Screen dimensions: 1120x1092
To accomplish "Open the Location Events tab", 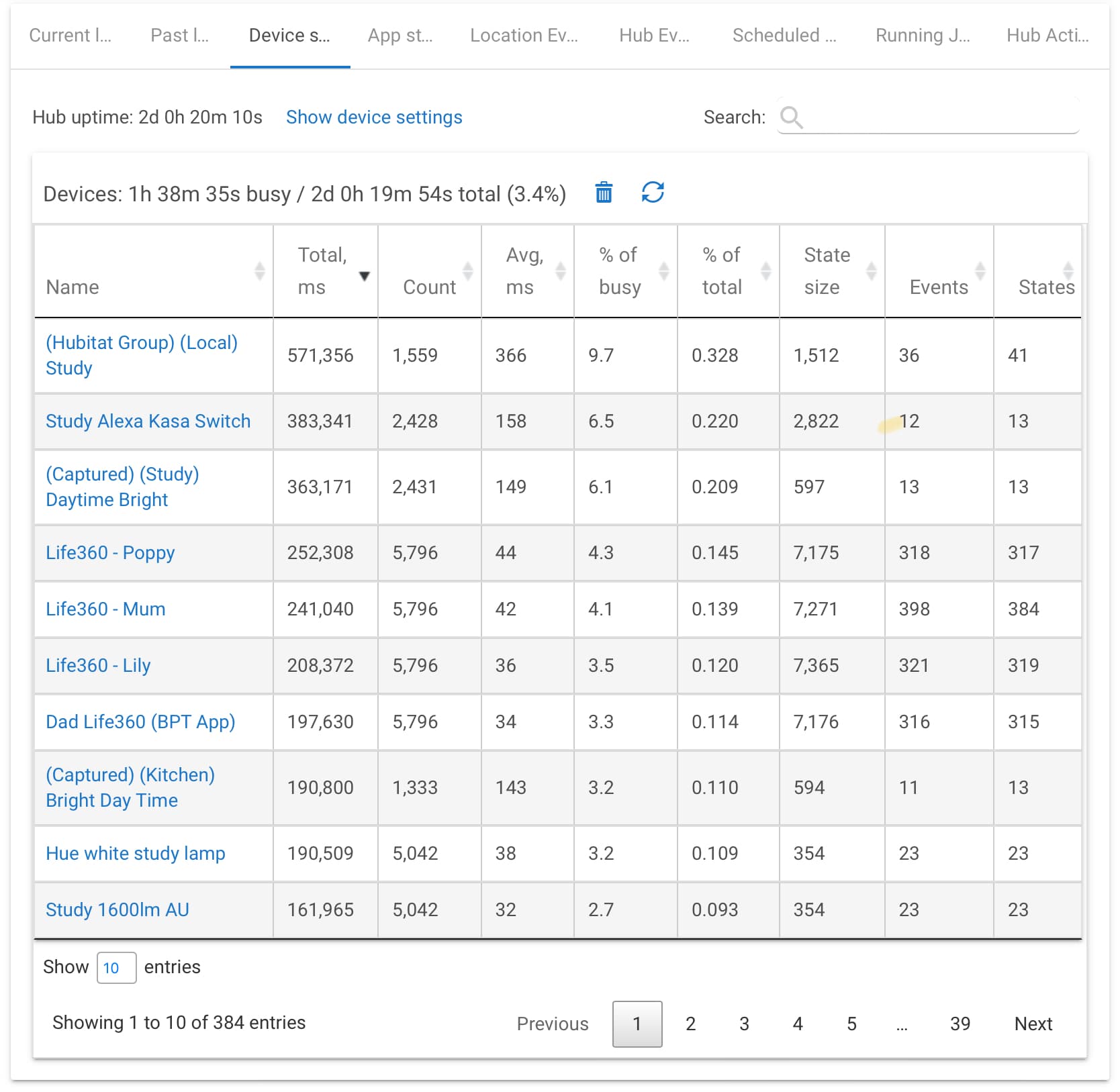I will [x=524, y=36].
